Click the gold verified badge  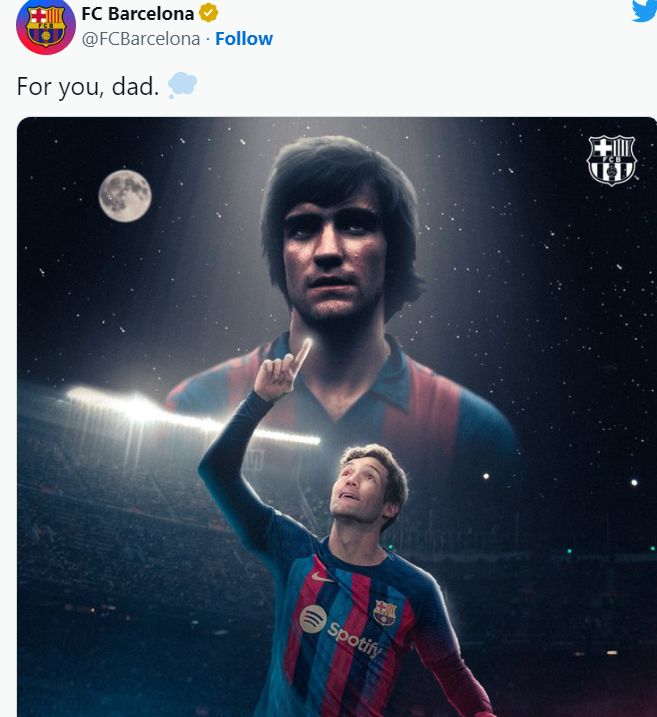(x=208, y=13)
